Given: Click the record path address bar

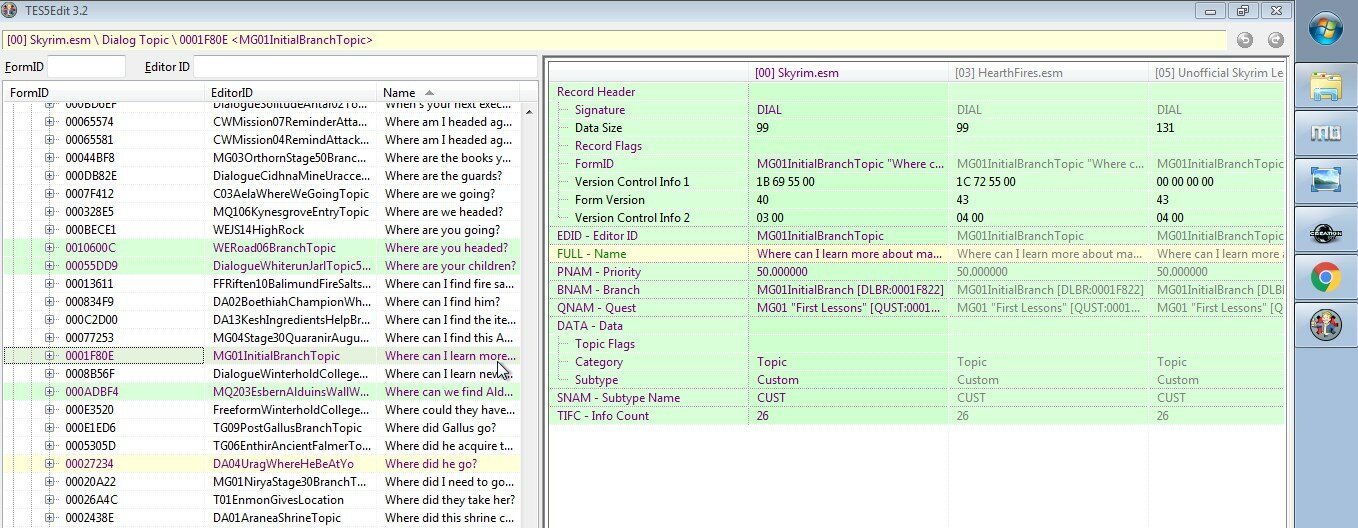Looking at the screenshot, I should tap(614, 40).
